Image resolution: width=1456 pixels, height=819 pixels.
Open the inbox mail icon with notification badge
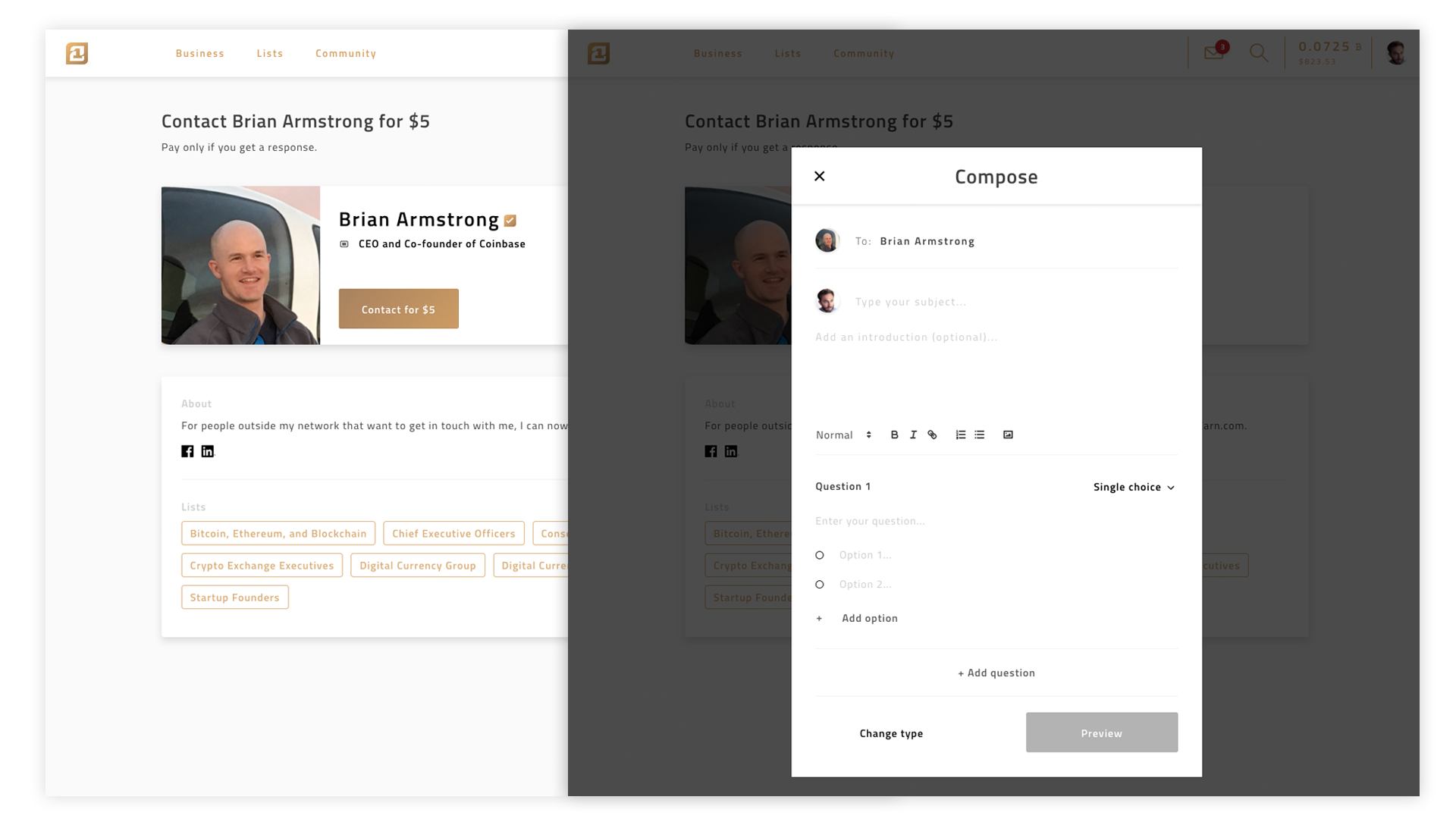point(1215,52)
